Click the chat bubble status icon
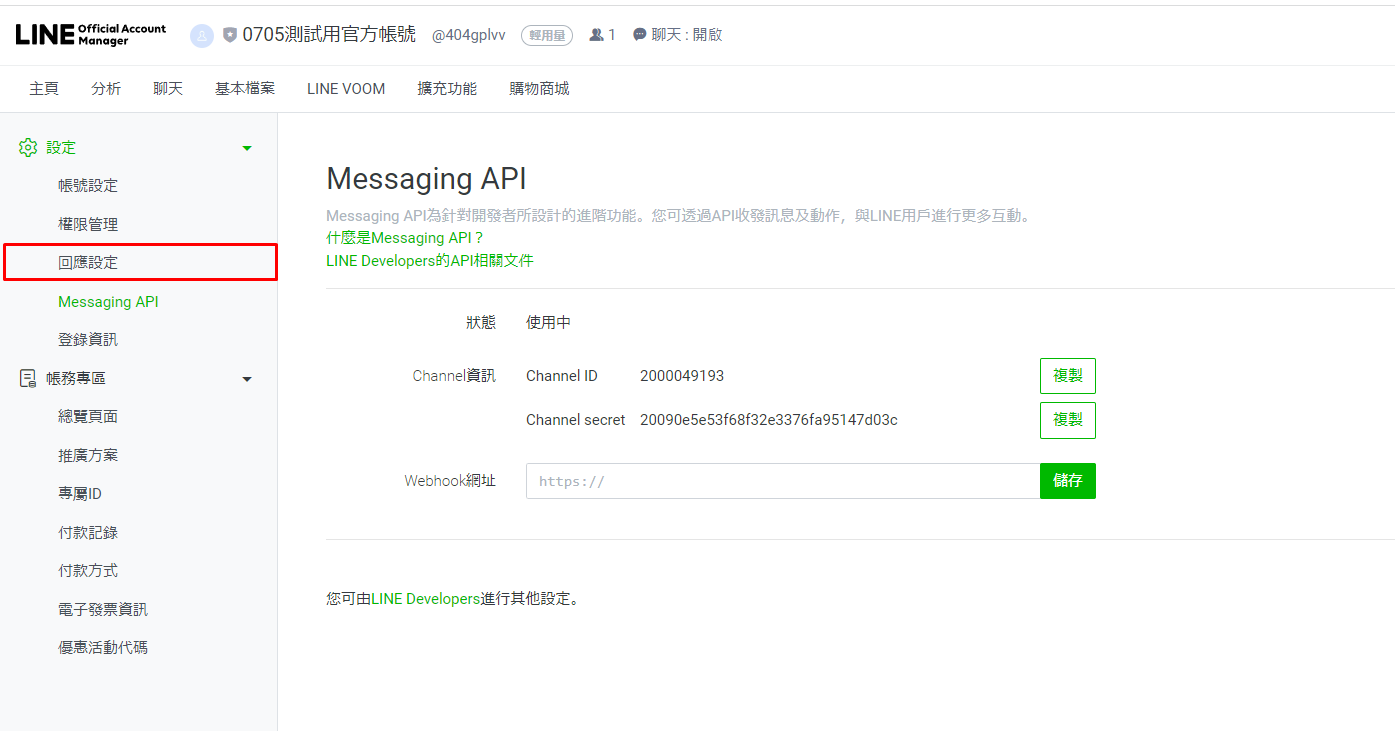1395x731 pixels. (640, 35)
